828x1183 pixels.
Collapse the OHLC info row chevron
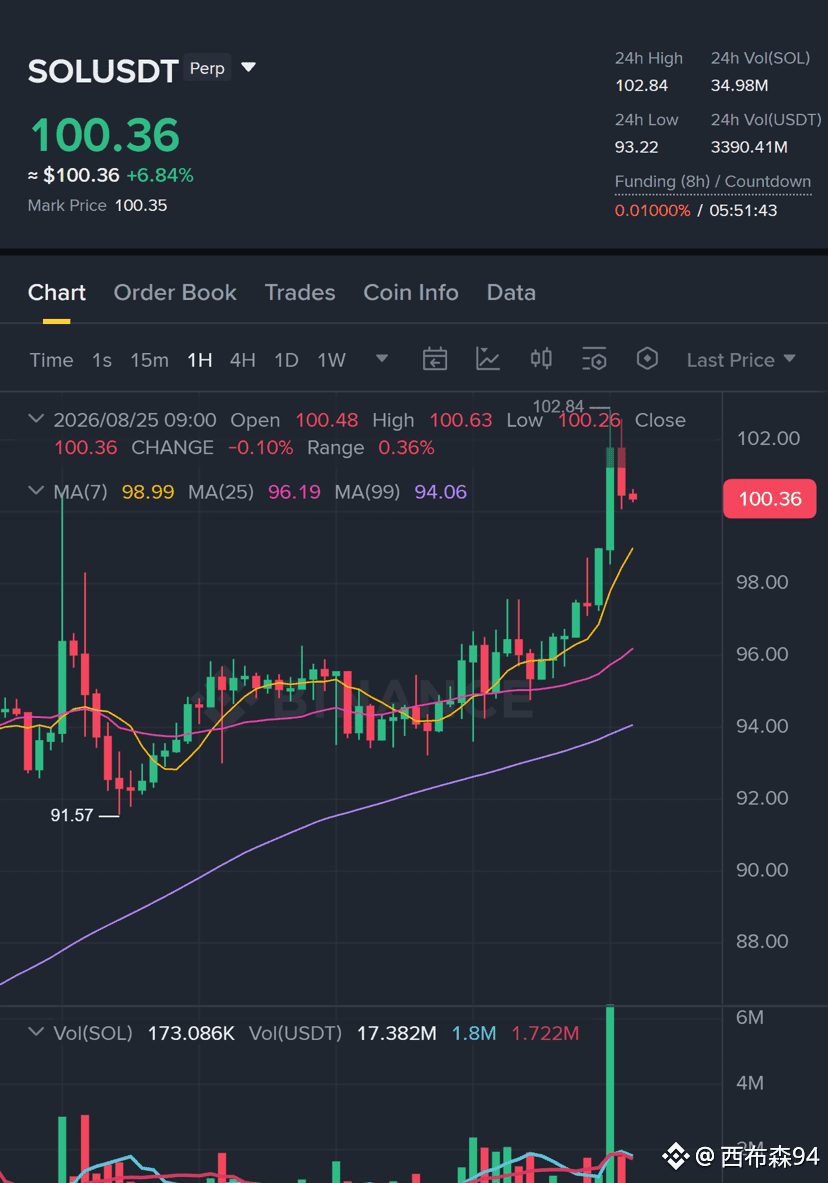pos(35,418)
